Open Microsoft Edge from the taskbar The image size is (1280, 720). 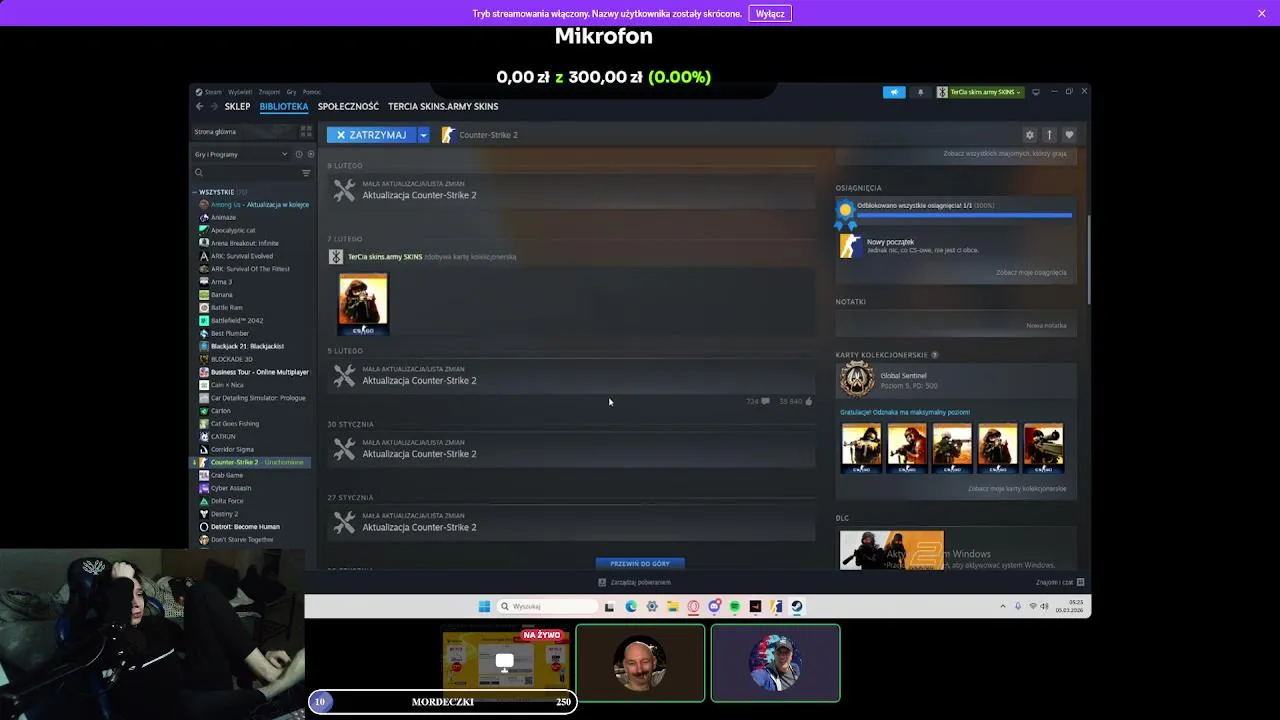pyautogui.click(x=631, y=606)
